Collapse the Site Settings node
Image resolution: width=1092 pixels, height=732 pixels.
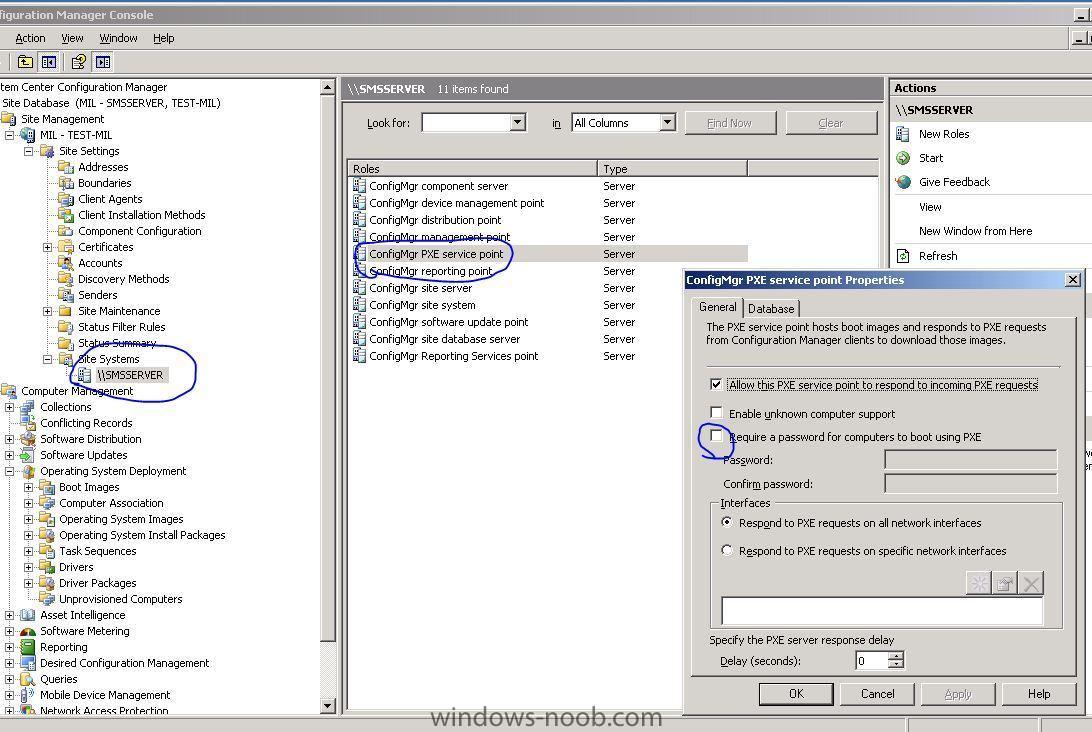(29, 150)
